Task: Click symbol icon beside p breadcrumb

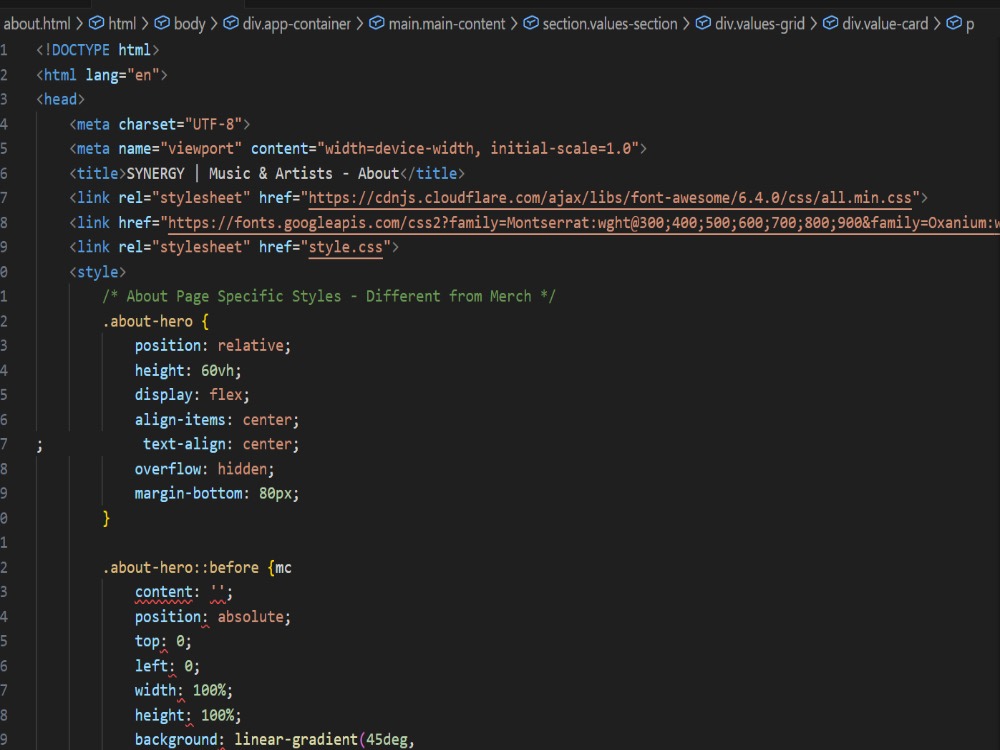Action: coord(953,24)
